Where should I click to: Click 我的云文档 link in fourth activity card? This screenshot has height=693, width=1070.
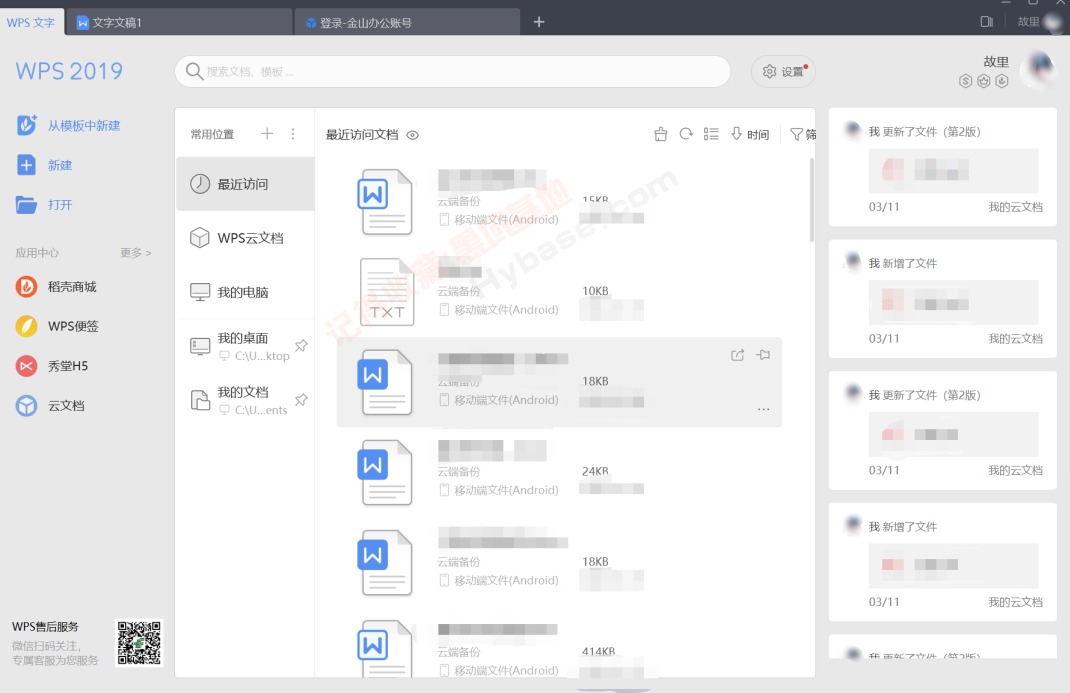click(x=1015, y=602)
